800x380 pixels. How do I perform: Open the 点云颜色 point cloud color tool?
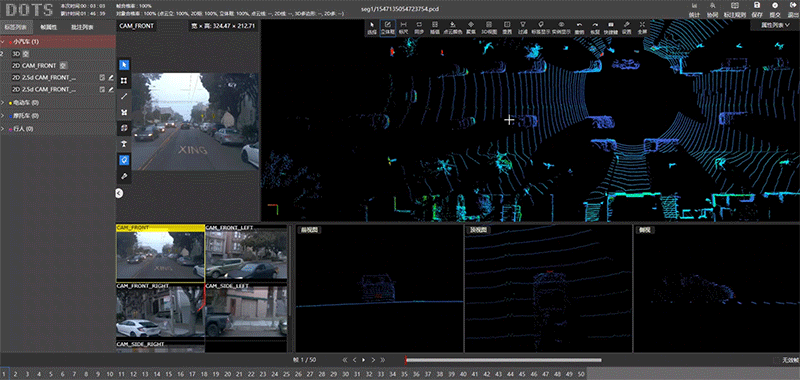[452, 28]
